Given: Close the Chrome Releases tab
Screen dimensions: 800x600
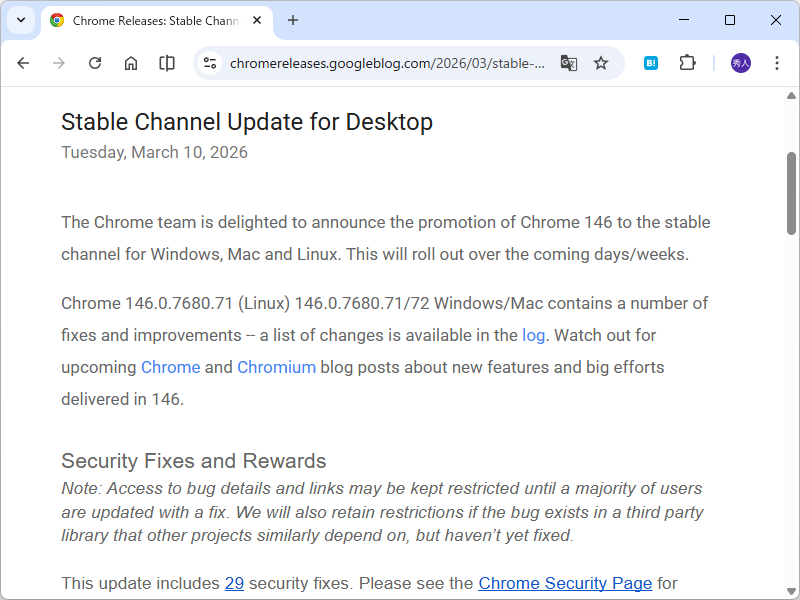Looking at the screenshot, I should point(257,20).
